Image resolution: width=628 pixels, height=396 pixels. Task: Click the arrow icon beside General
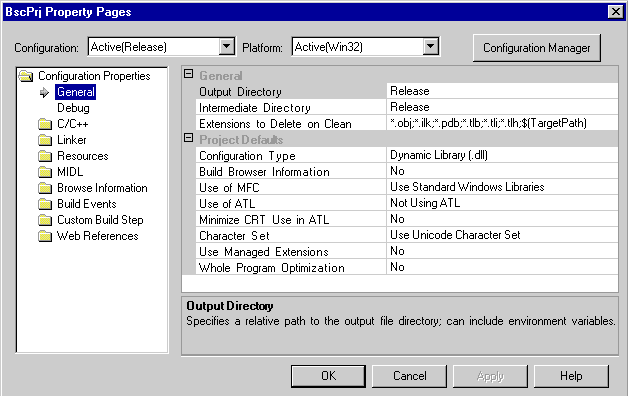[44, 92]
